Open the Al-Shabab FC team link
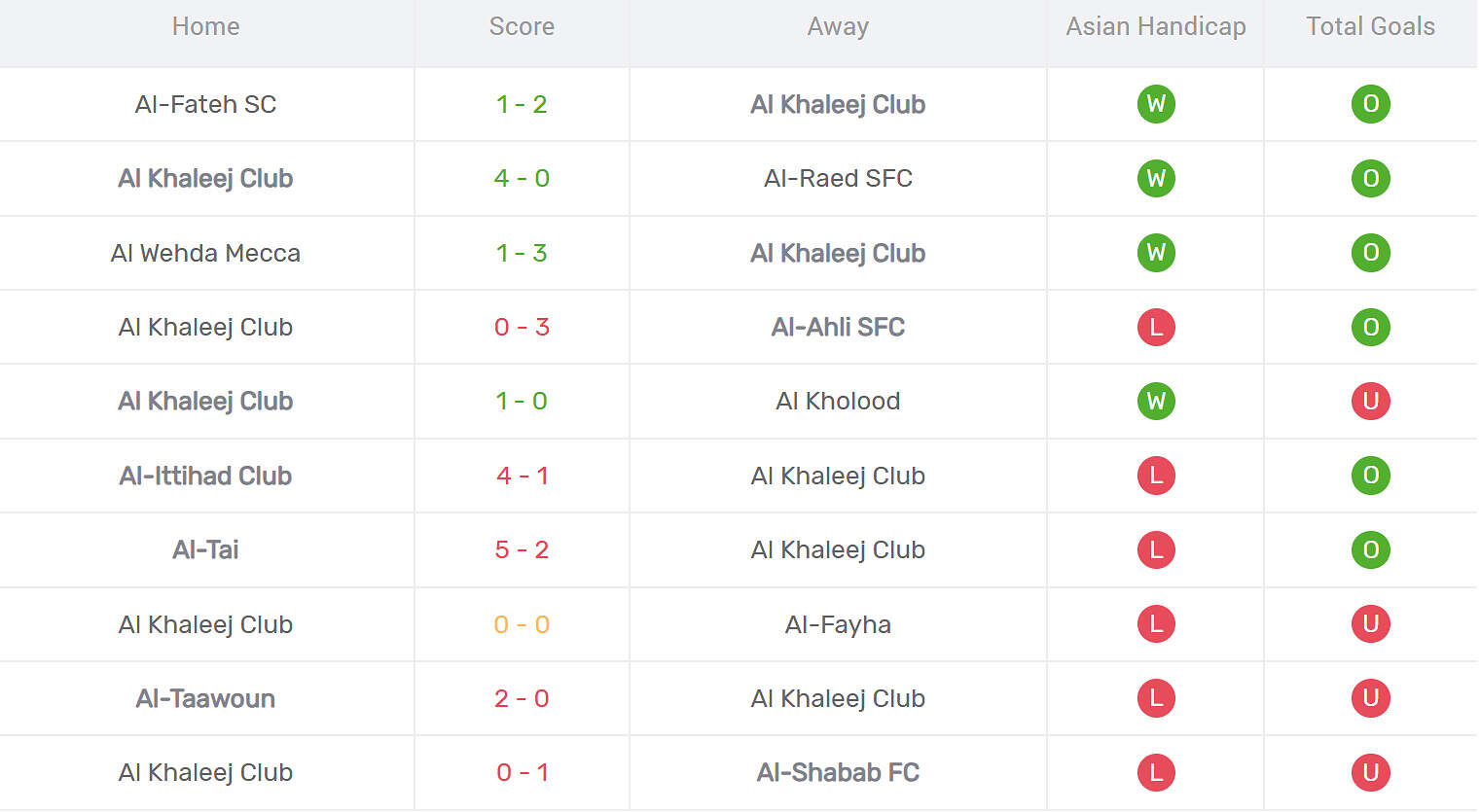The width and height of the screenshot is (1480, 812). [x=838, y=773]
